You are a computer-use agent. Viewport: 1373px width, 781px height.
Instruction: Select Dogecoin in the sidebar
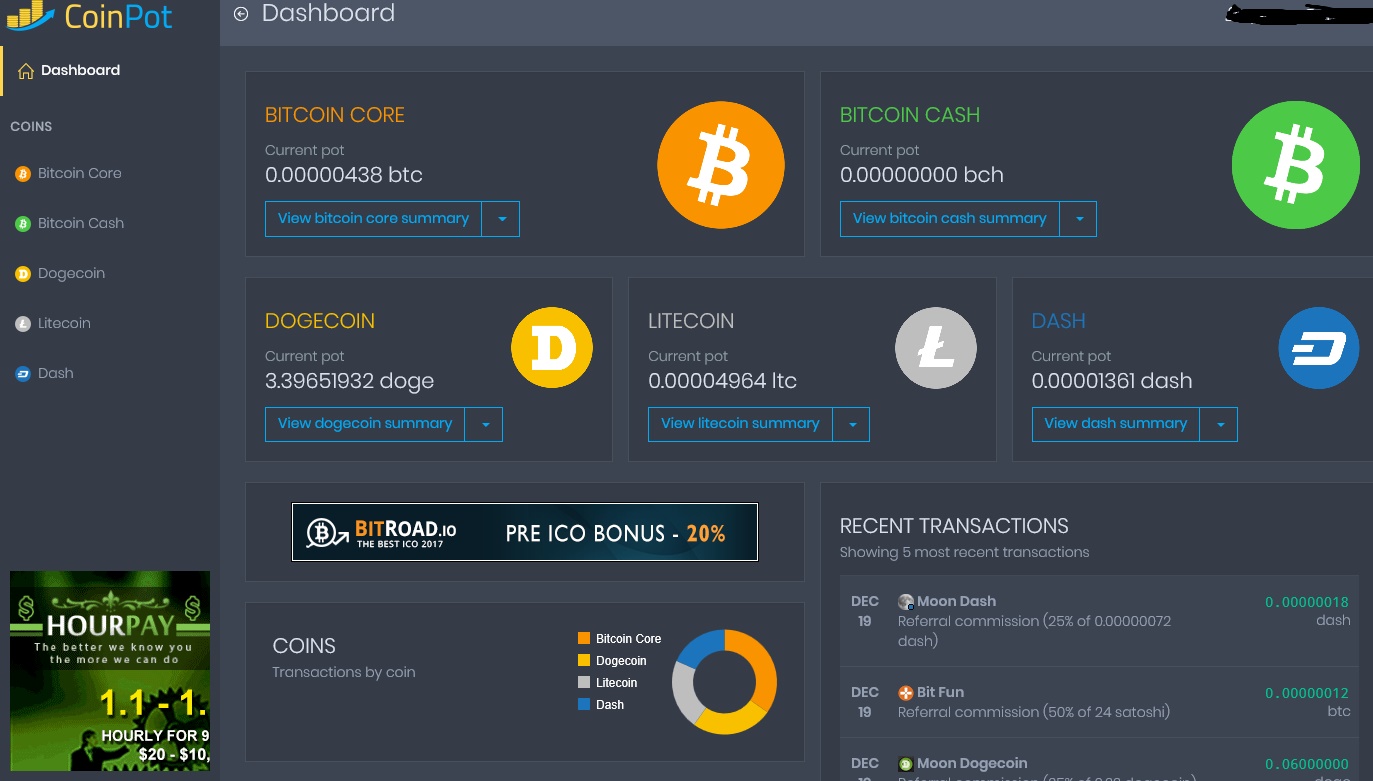click(71, 273)
